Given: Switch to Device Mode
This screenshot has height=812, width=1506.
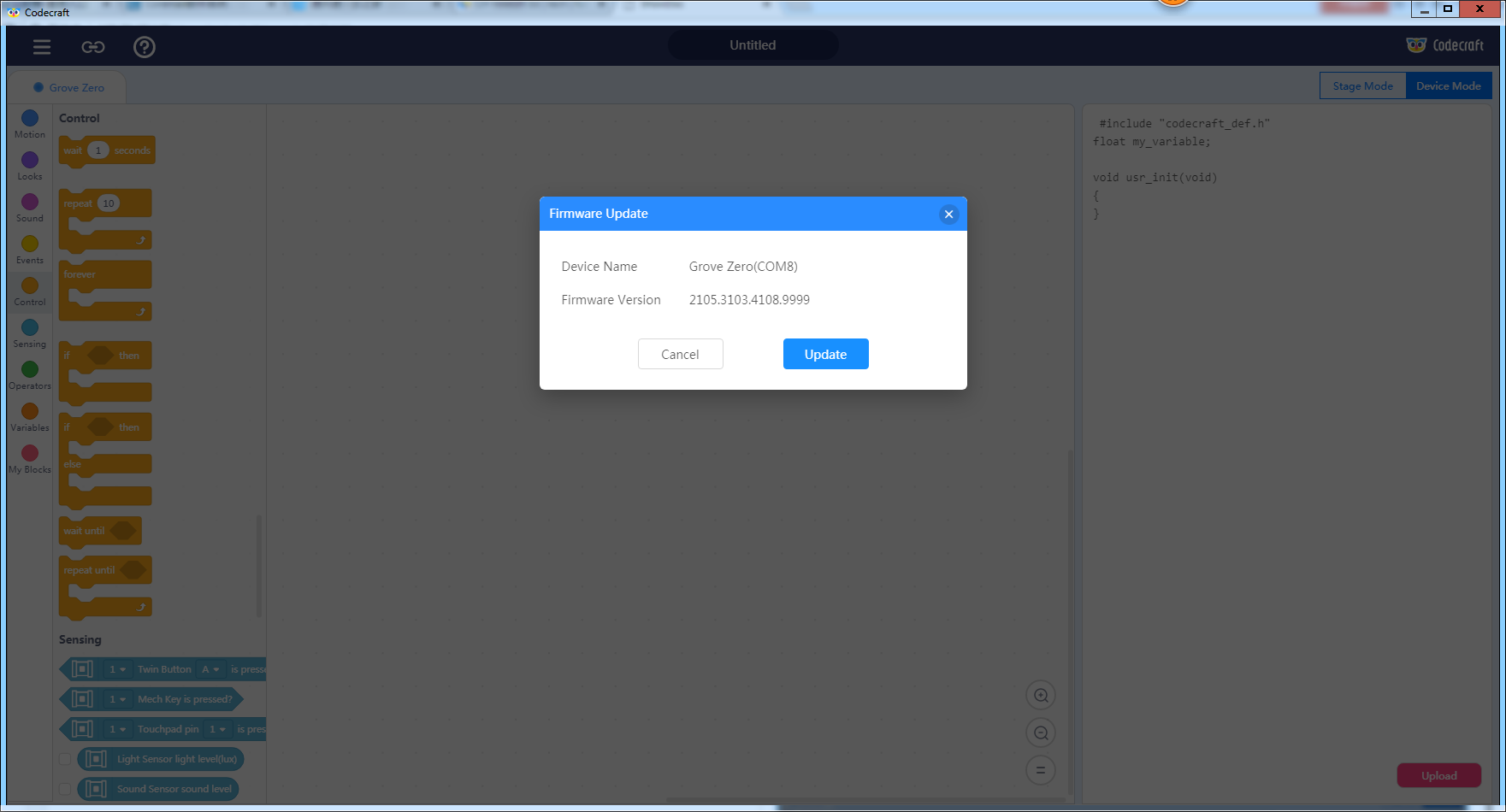Looking at the screenshot, I should point(1449,85).
